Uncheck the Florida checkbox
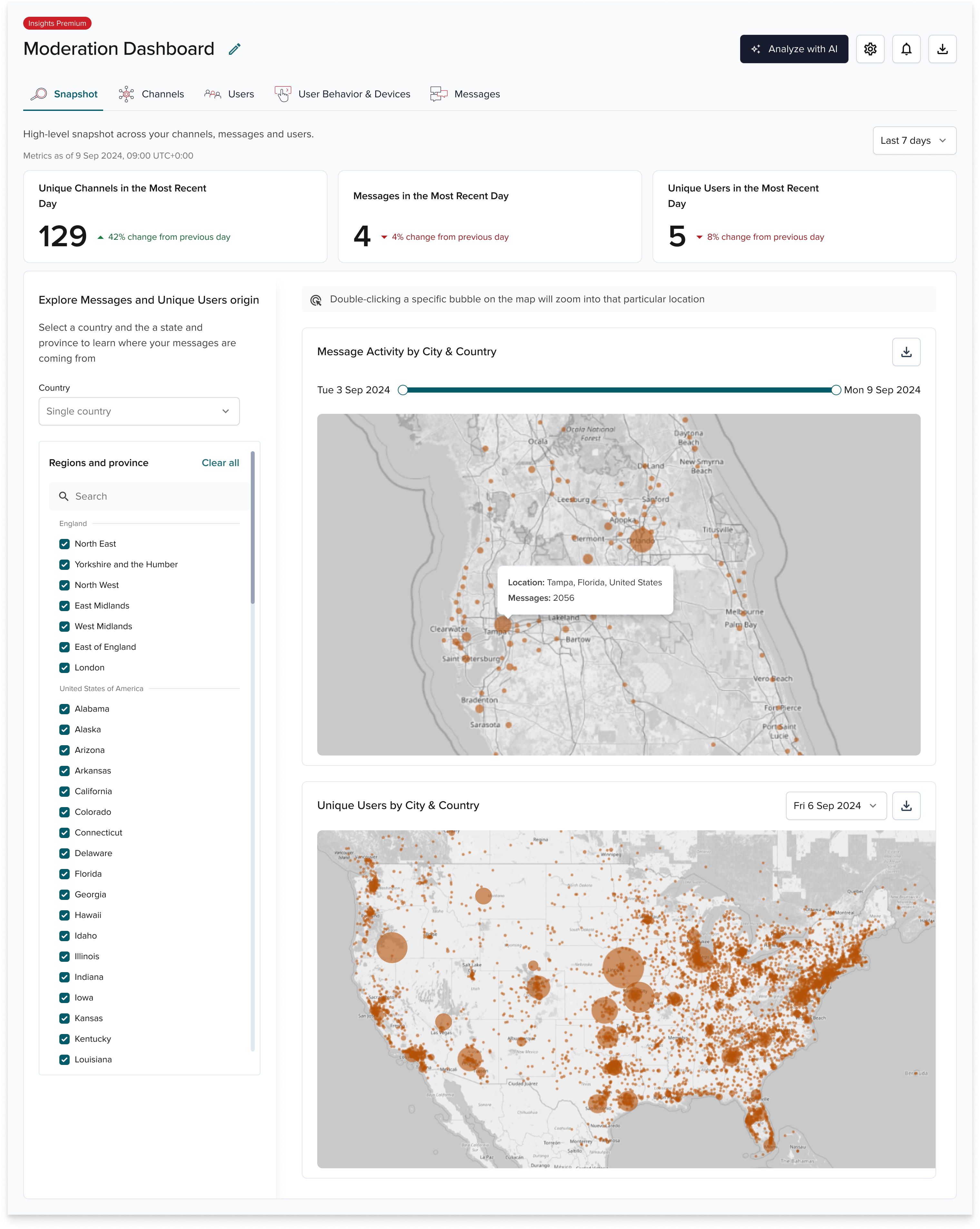The width and height of the screenshot is (980, 1229). click(x=64, y=874)
